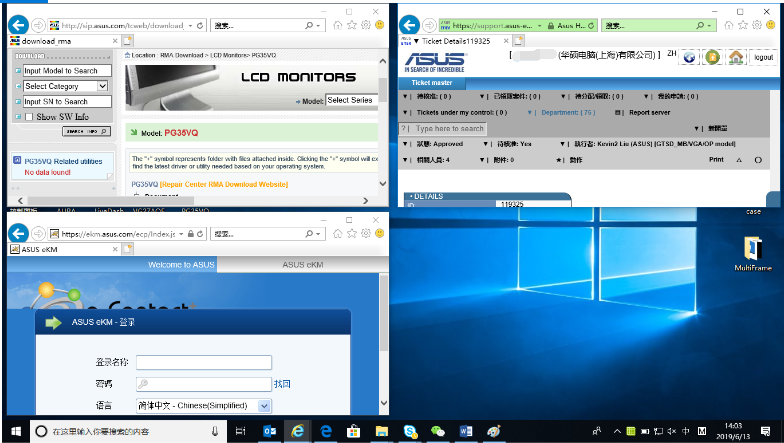The height and width of the screenshot is (443, 784).
Task: Select the ASUS eKM browser tab
Action: tap(64, 249)
